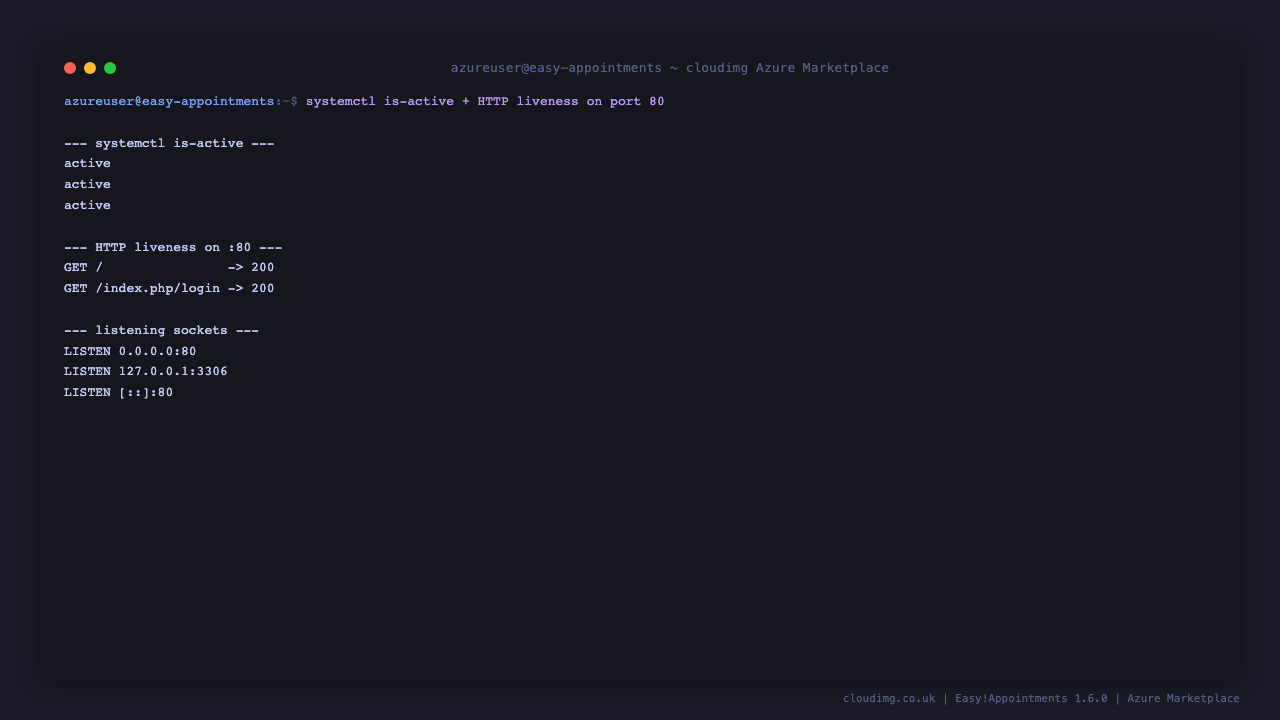Click the line 'LISTEN 0.0.0.0:80'
Image resolution: width=1280 pixels, height=720 pixels.
(130, 351)
